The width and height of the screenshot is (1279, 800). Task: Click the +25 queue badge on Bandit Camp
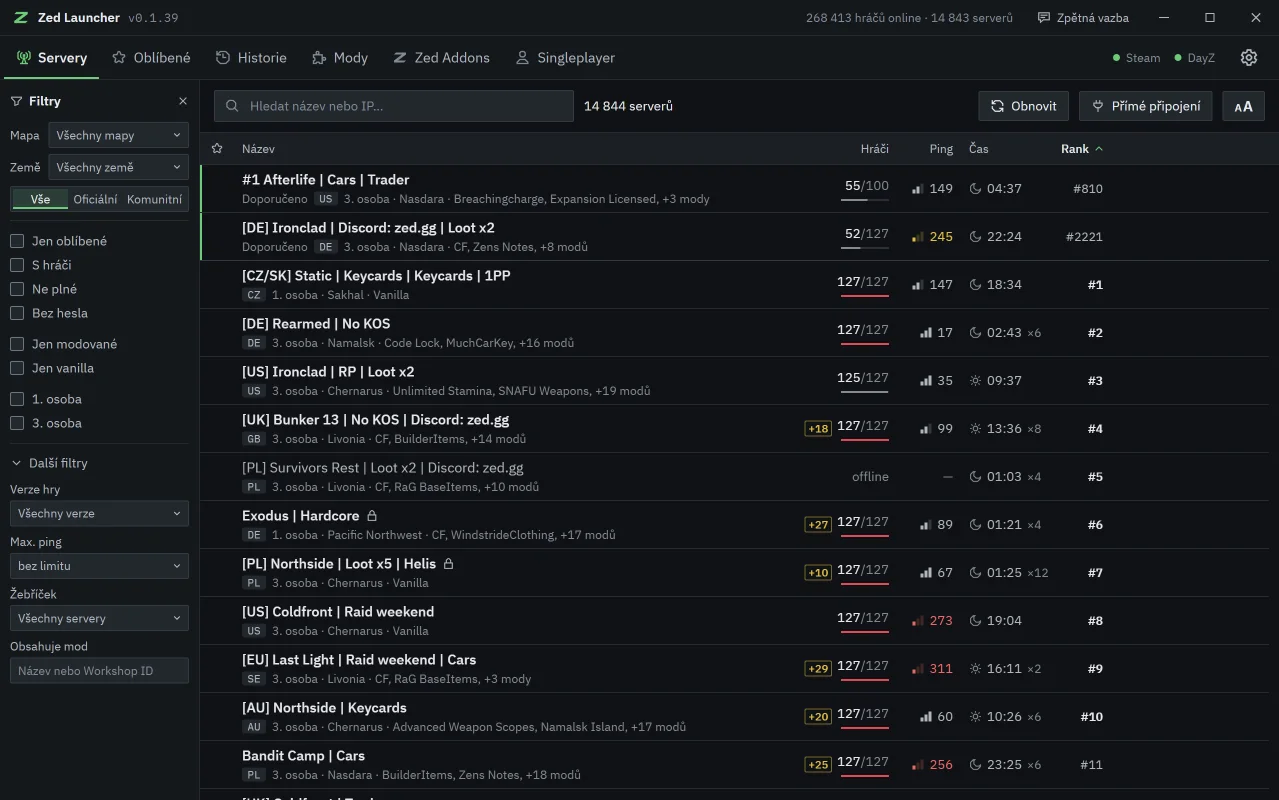818,765
